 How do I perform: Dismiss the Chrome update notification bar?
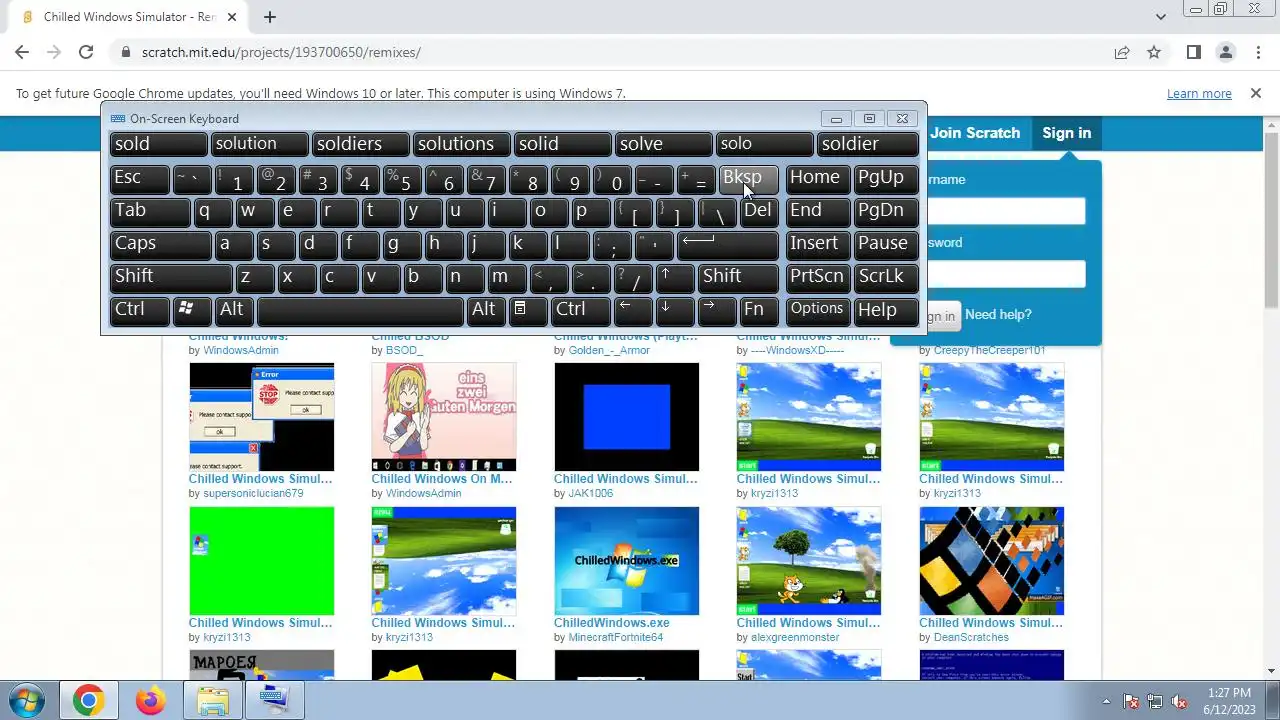(1256, 93)
